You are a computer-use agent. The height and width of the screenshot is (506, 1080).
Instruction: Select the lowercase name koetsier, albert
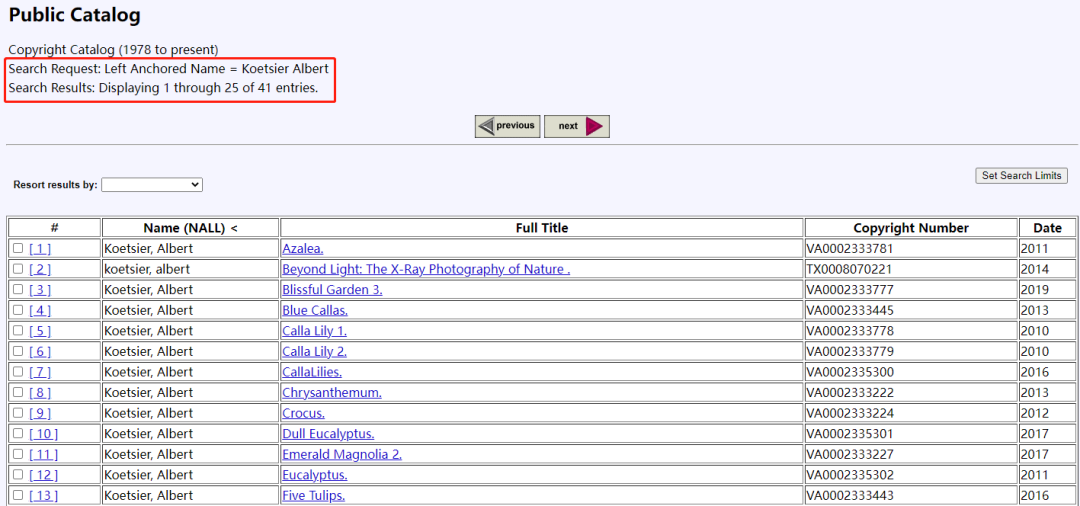[147, 269]
